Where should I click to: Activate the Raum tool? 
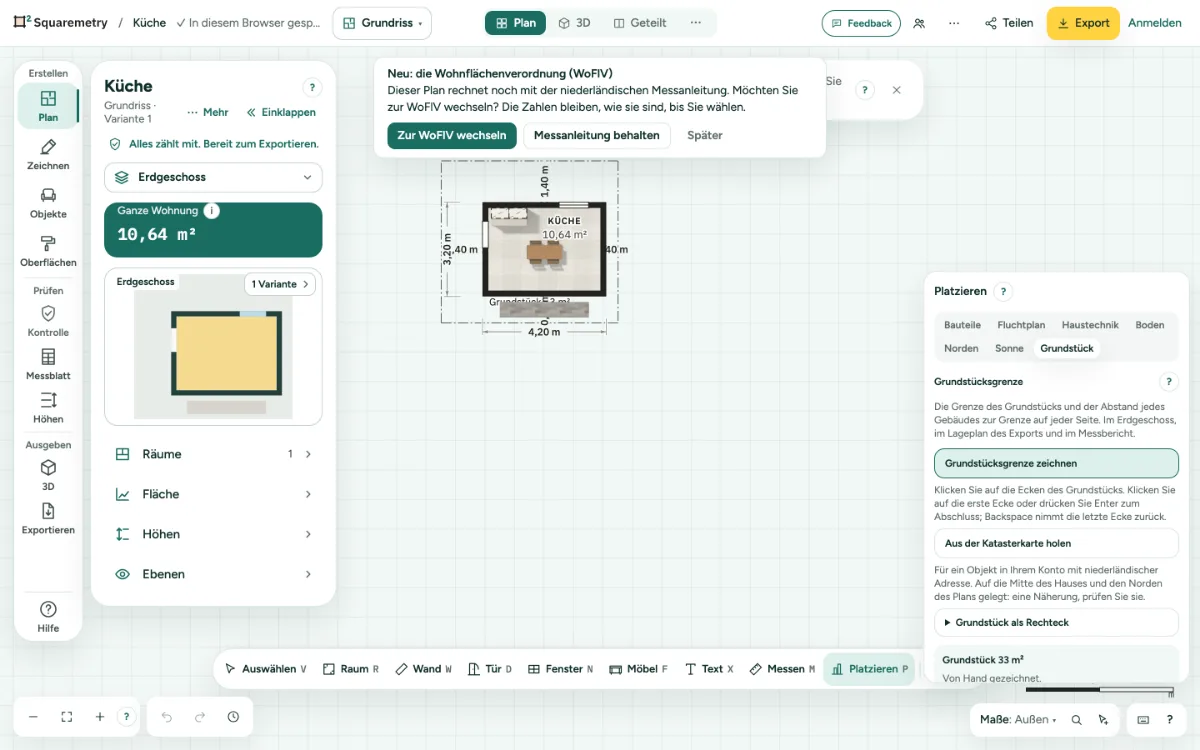[351, 669]
